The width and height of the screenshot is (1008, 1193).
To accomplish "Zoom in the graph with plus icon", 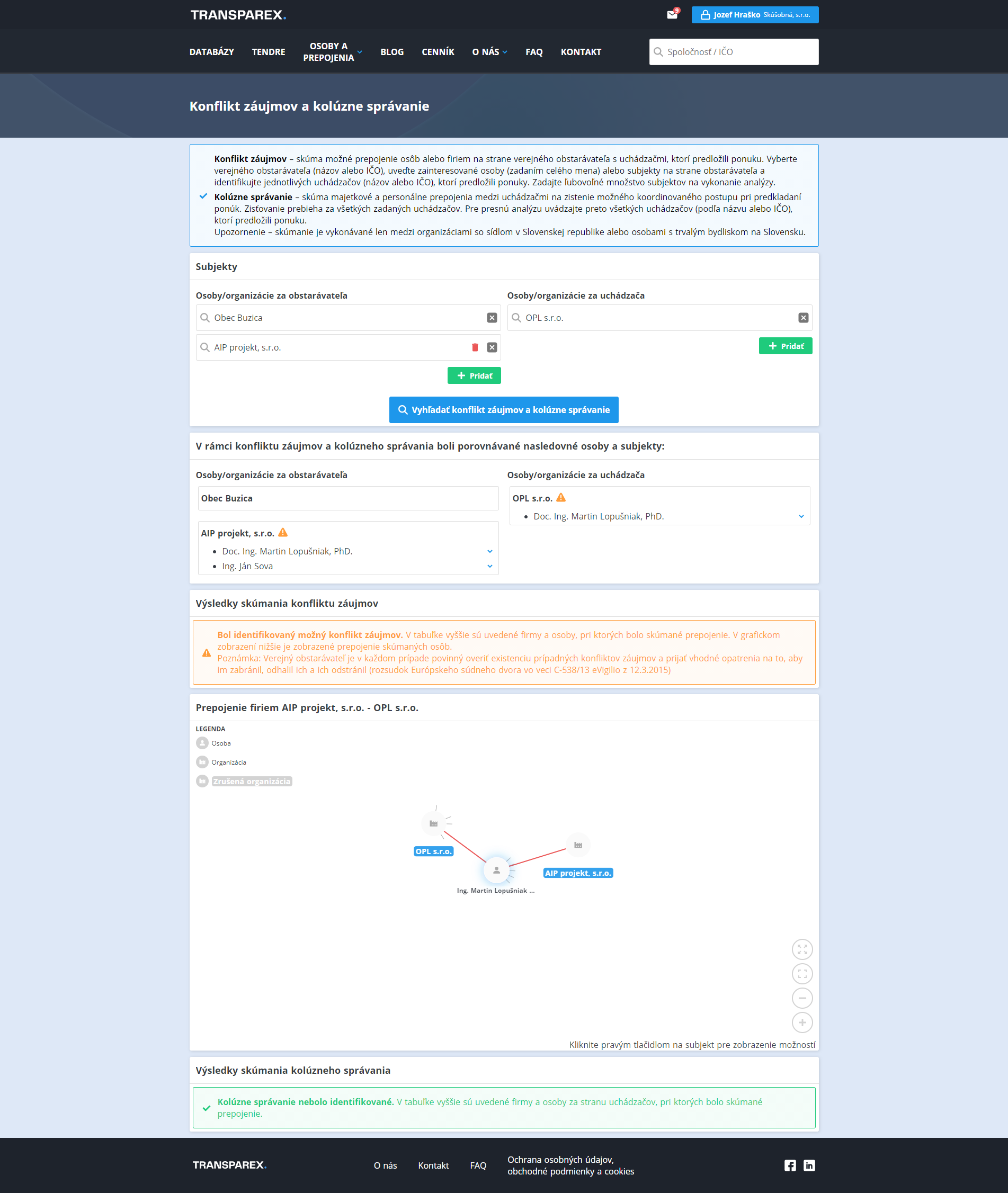I will [x=802, y=1022].
